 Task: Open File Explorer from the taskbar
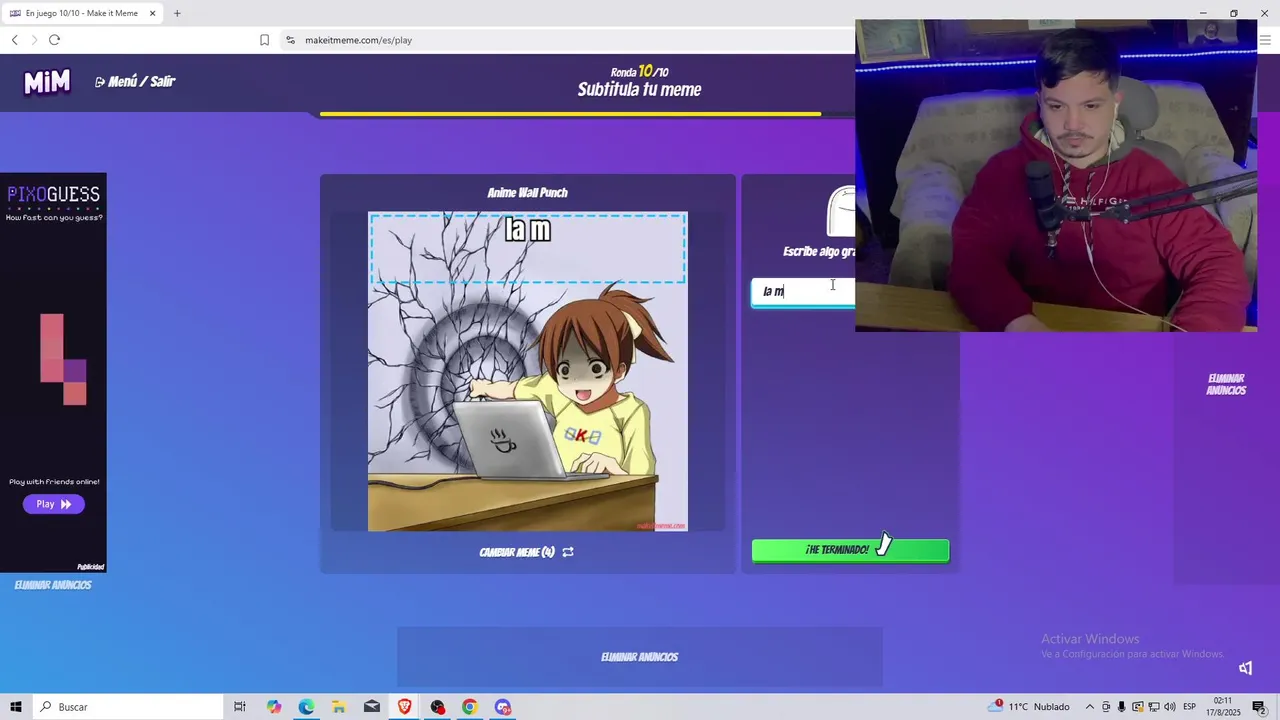(339, 707)
